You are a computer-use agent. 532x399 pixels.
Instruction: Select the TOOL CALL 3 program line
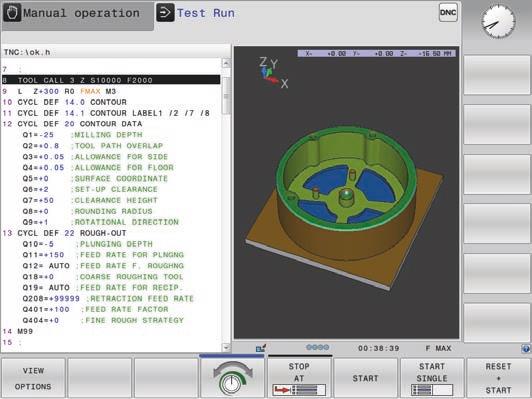(111, 80)
